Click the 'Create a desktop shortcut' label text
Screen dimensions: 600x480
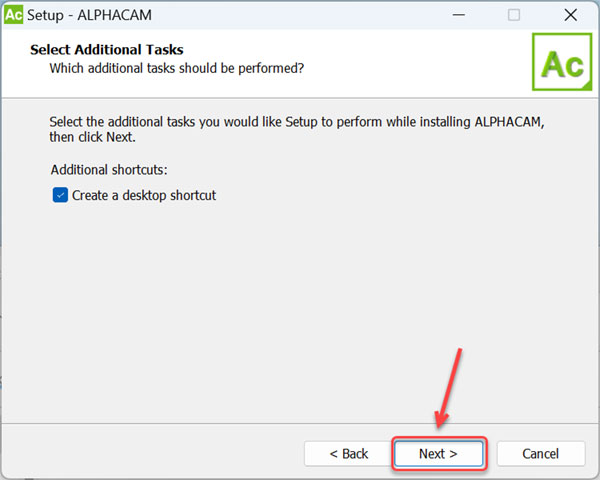tap(144, 196)
